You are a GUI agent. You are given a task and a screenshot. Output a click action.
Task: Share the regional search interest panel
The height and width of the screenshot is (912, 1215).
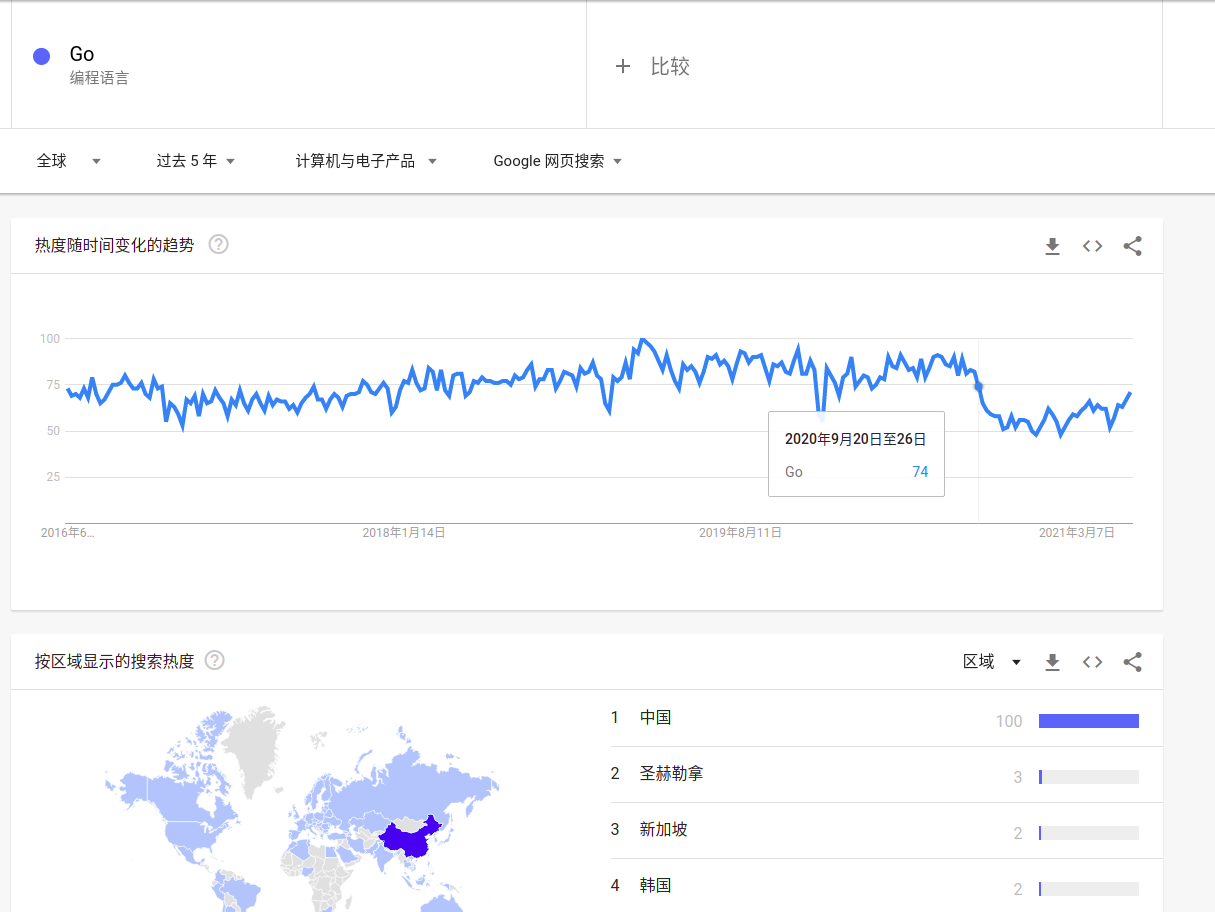click(1132, 662)
